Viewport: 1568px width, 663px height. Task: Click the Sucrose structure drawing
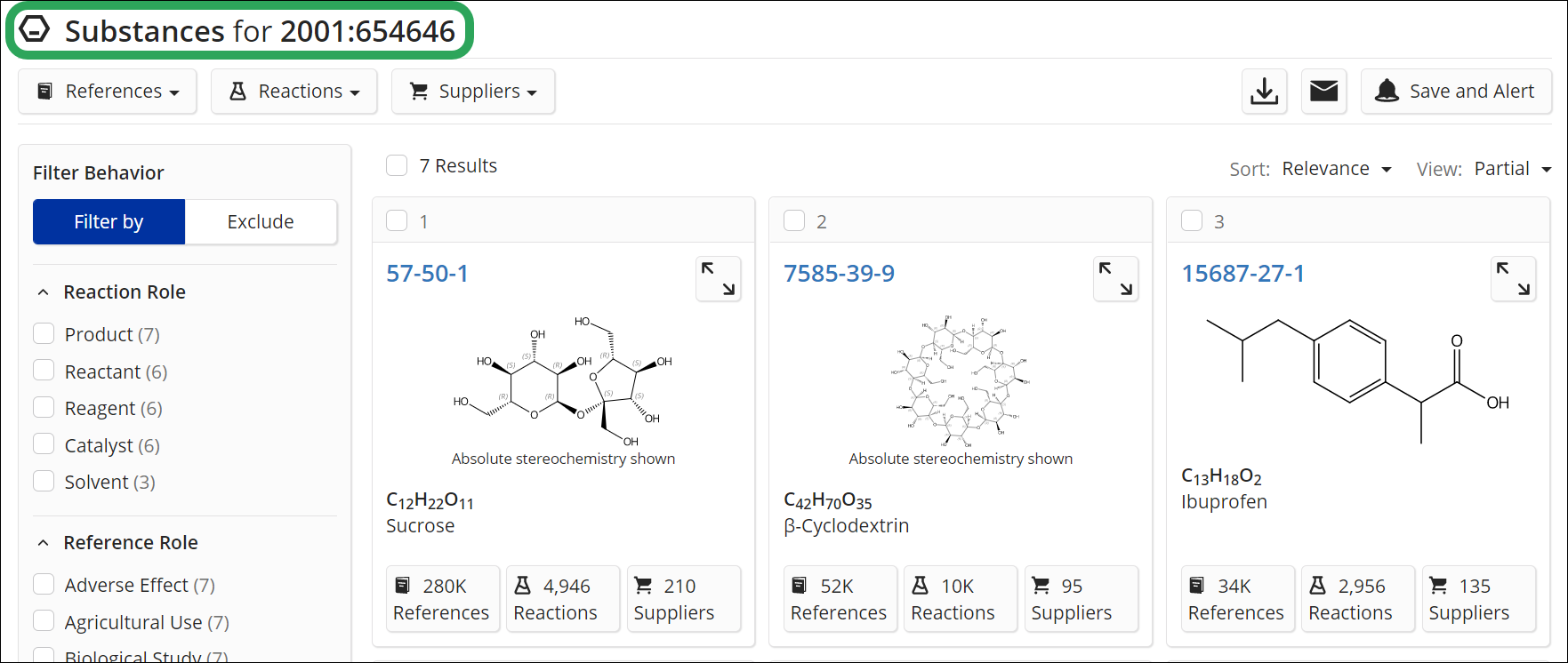pyautogui.click(x=563, y=380)
